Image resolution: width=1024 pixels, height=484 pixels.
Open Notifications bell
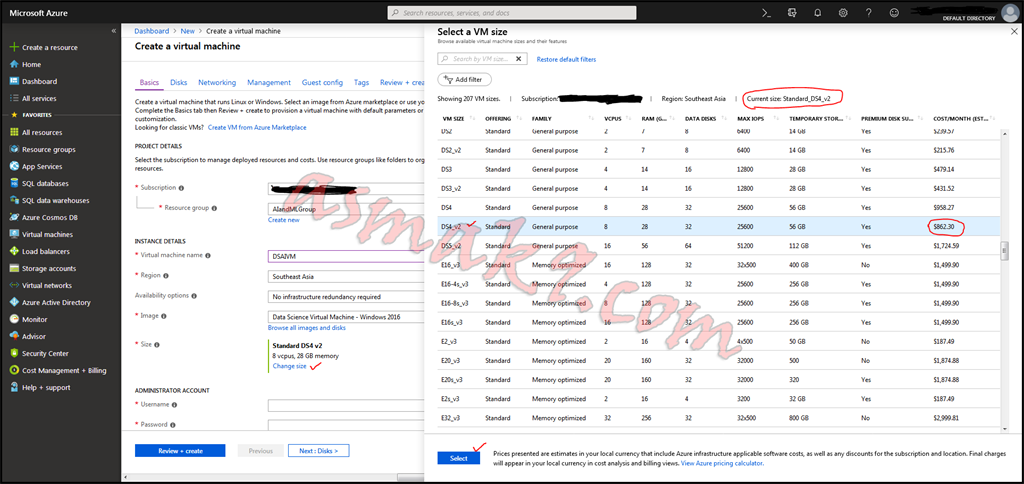tap(818, 12)
